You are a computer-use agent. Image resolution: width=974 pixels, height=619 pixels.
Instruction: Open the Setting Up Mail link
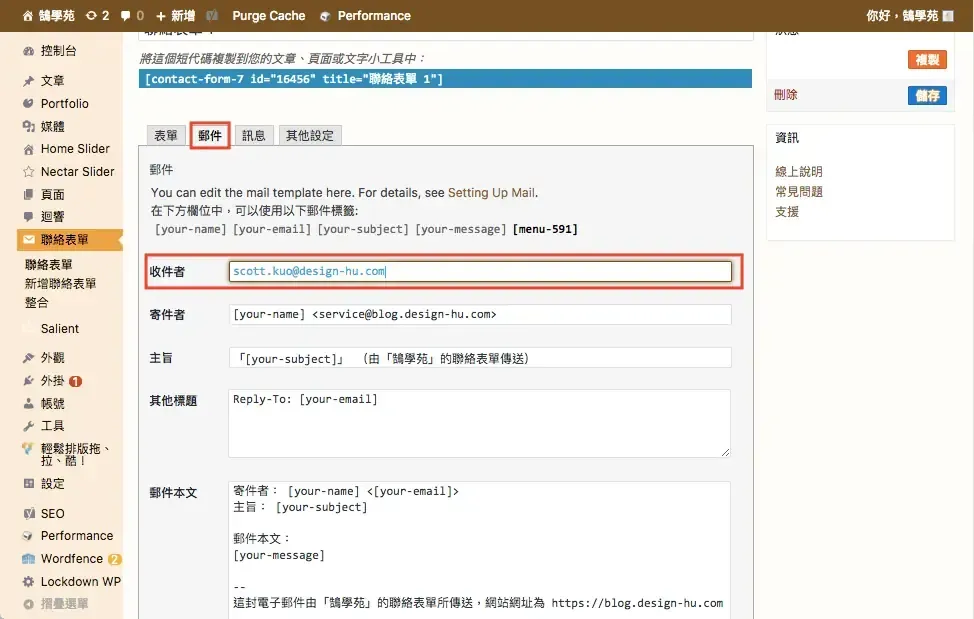[492, 193]
